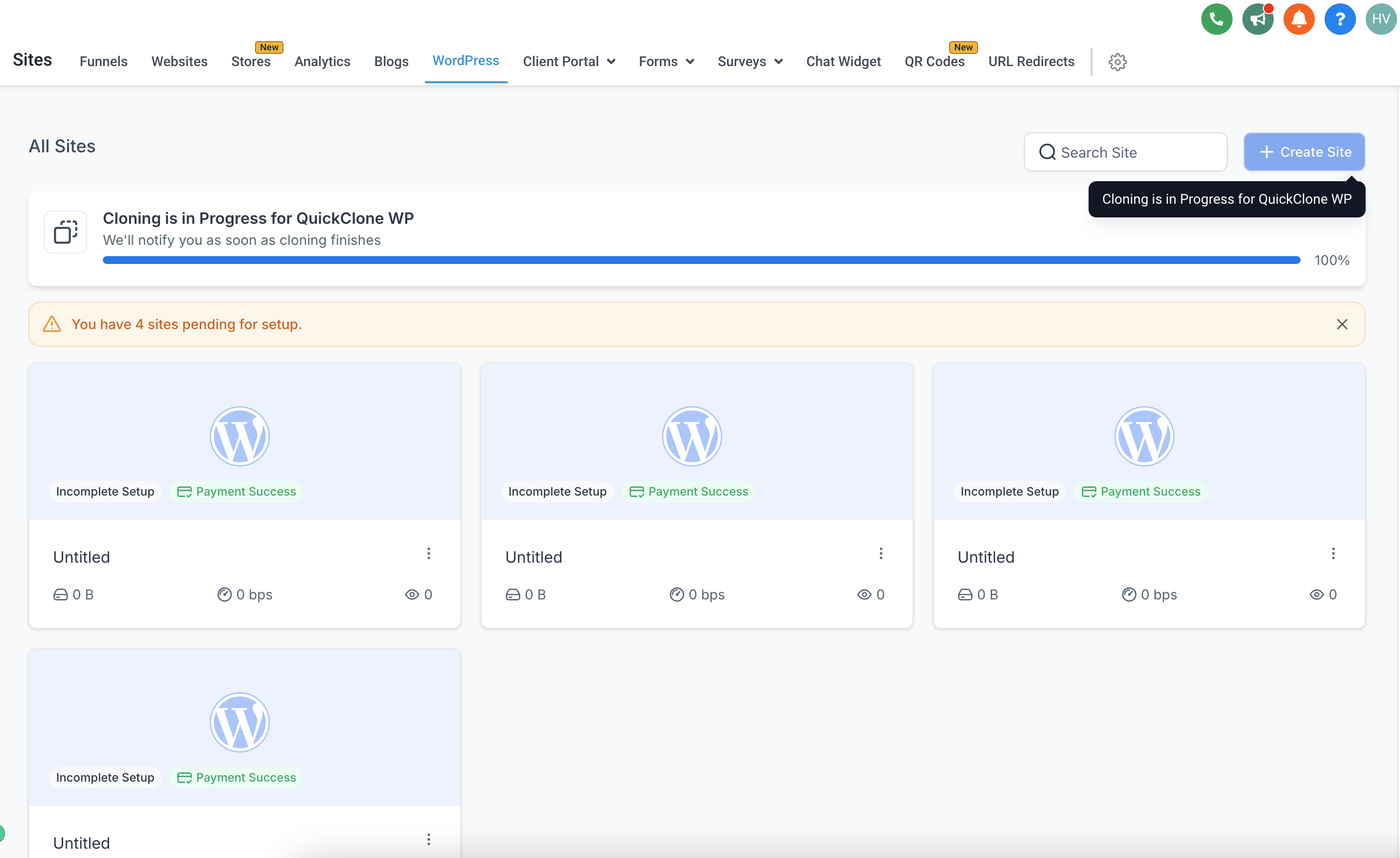Click the blue help question mark icon
This screenshot has width=1400, height=858.
tap(1340, 19)
